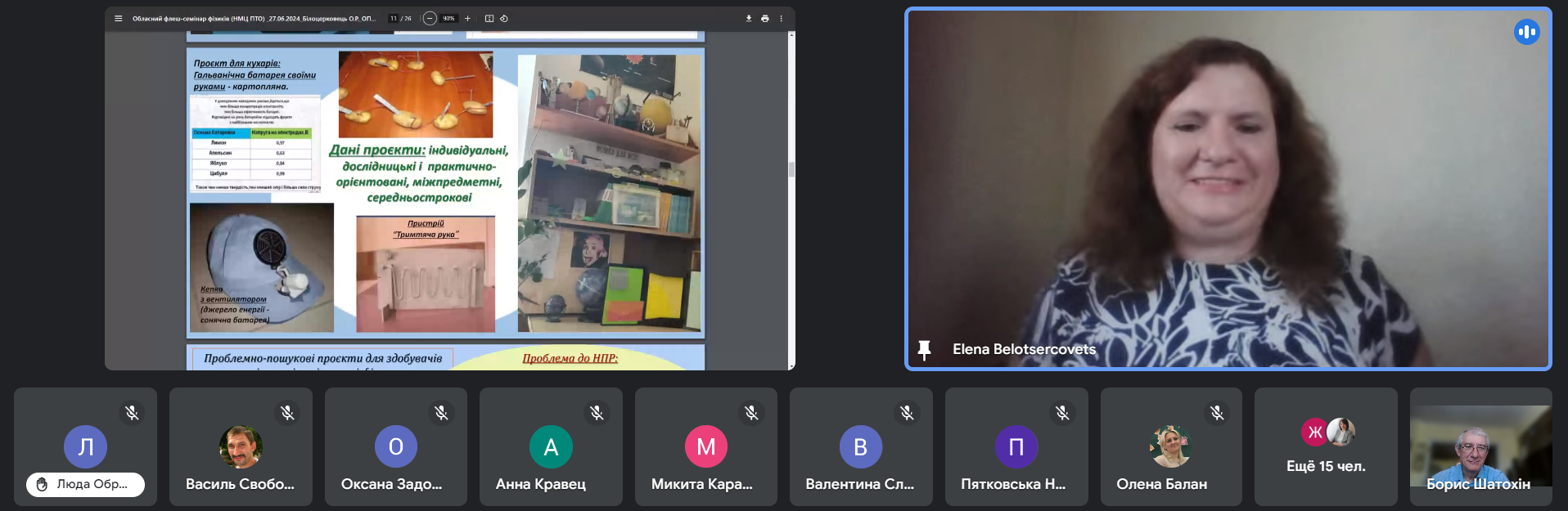Zoom out of the PDF document

[x=430, y=18]
